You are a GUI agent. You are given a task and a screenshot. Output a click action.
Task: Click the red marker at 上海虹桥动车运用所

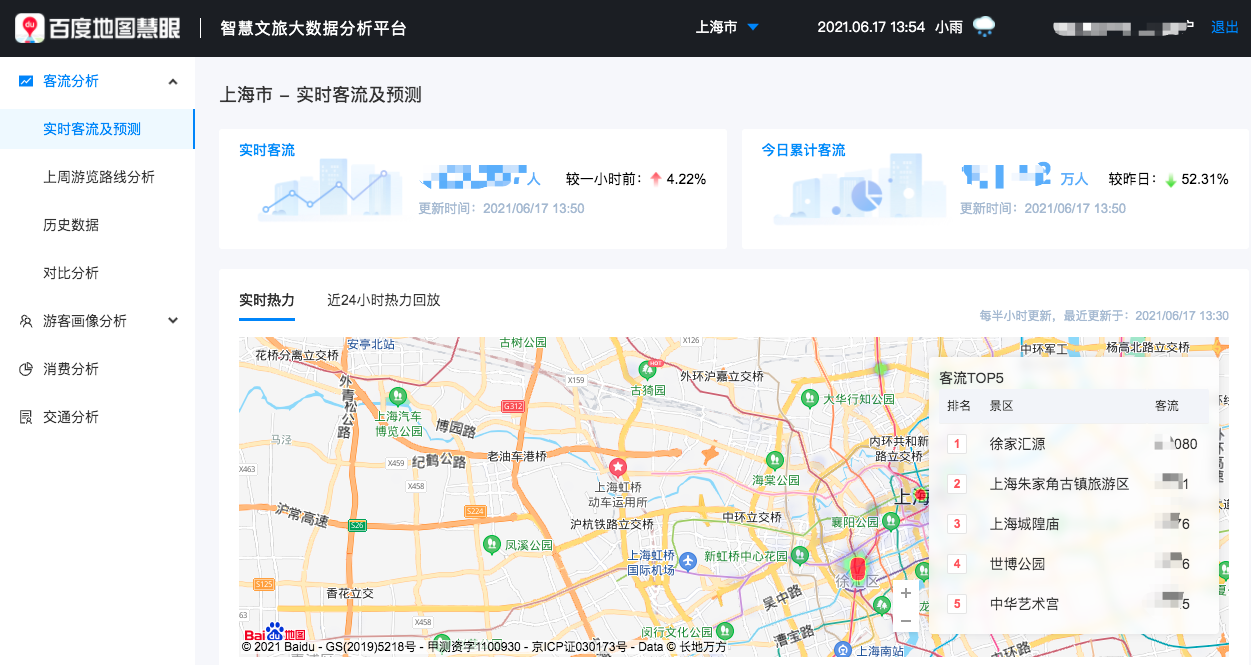618,465
